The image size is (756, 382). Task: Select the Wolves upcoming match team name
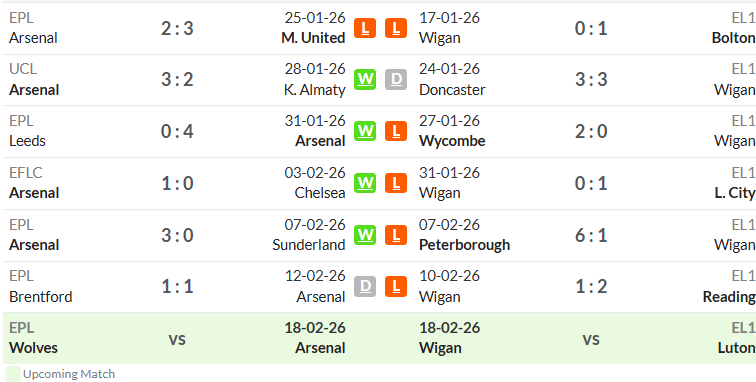click(33, 348)
